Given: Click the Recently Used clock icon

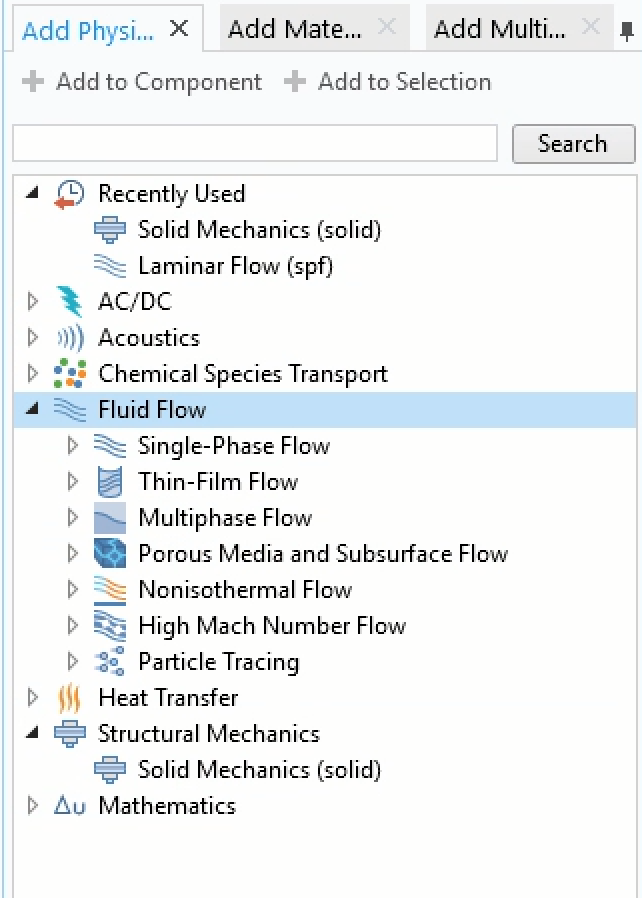Looking at the screenshot, I should [69, 194].
